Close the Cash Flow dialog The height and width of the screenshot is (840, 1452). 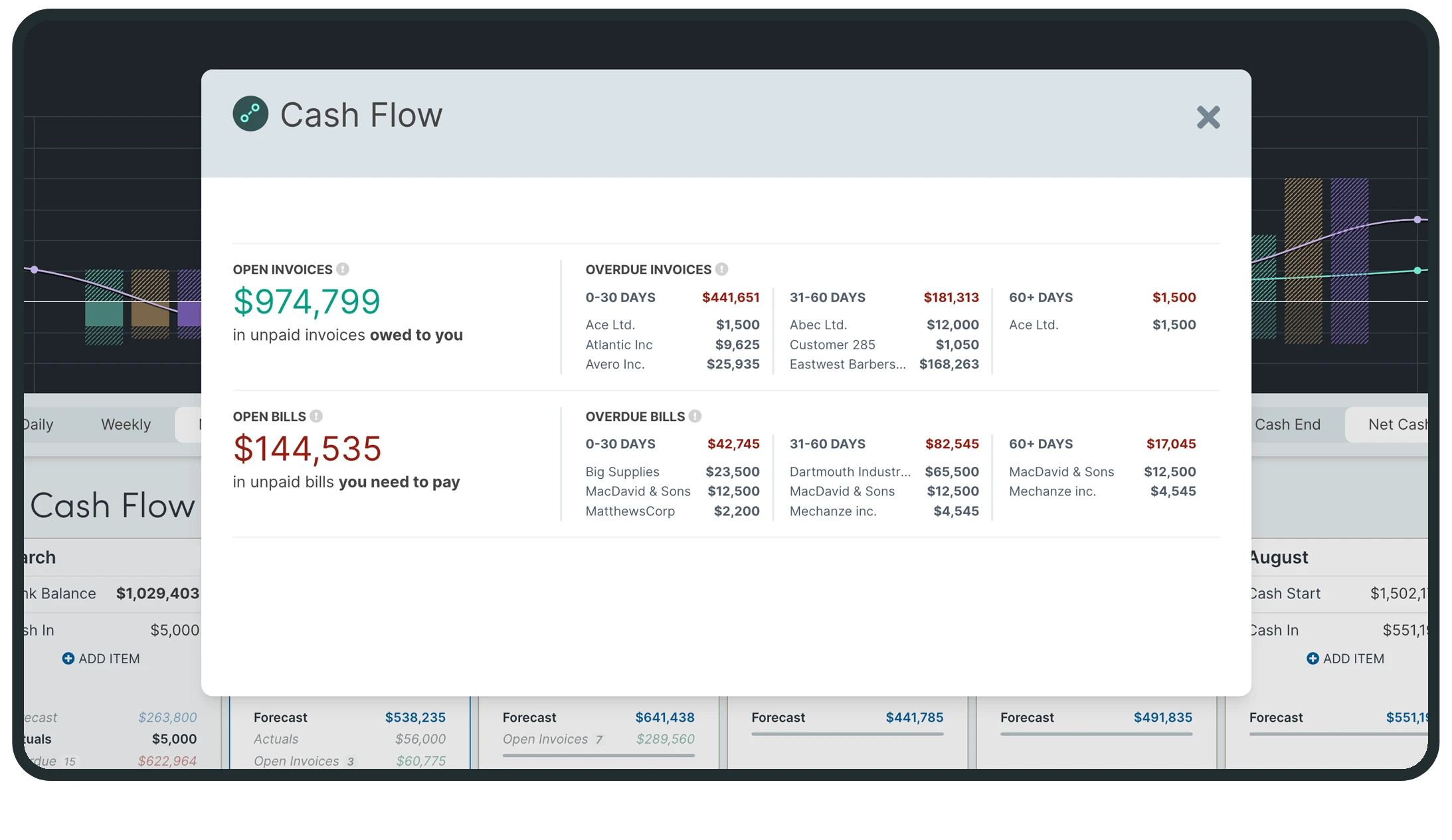[x=1208, y=117]
